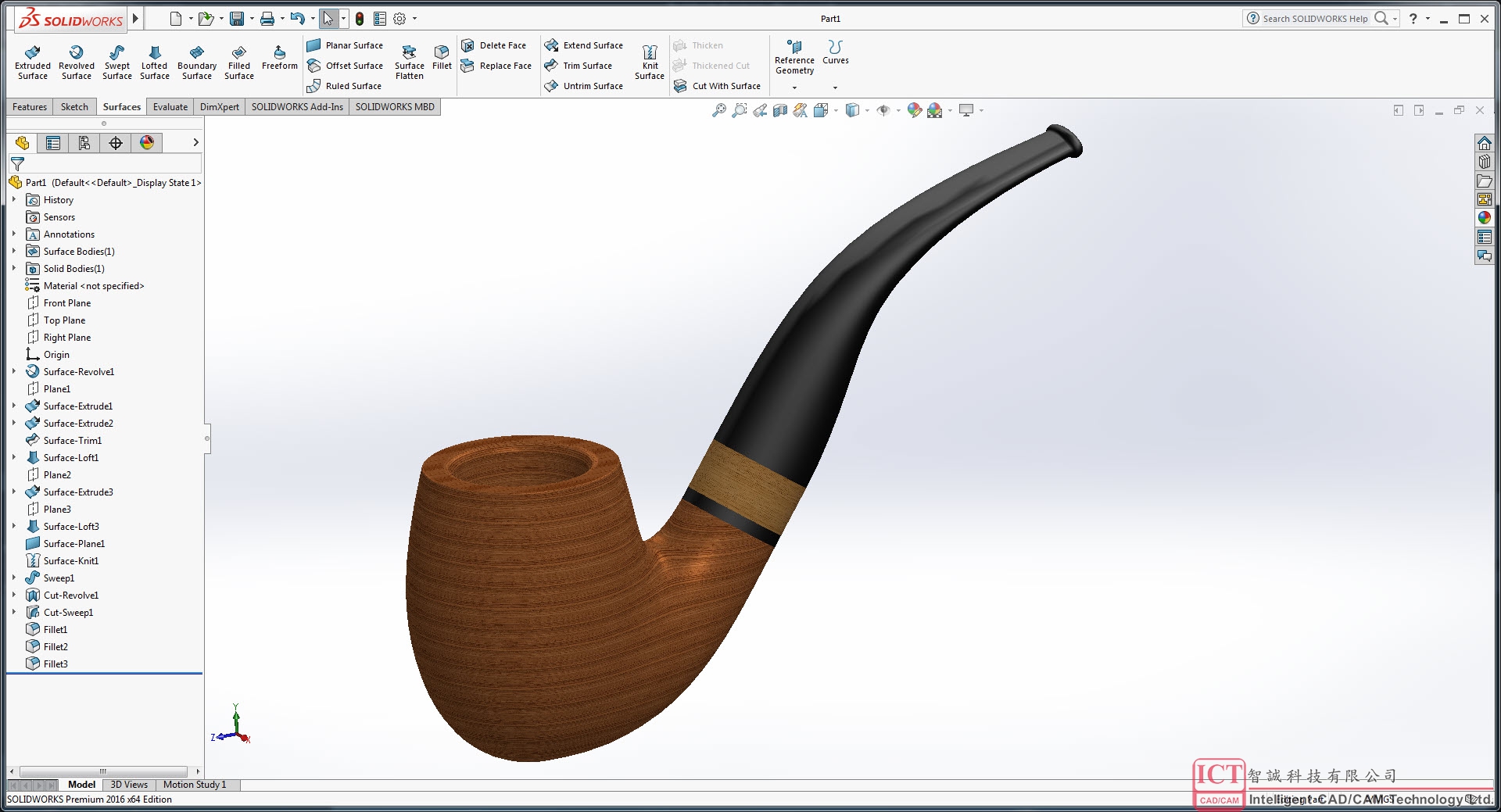This screenshot has height=812, width=1501.
Task: Select the Lofted Surface tool
Action: click(x=155, y=62)
